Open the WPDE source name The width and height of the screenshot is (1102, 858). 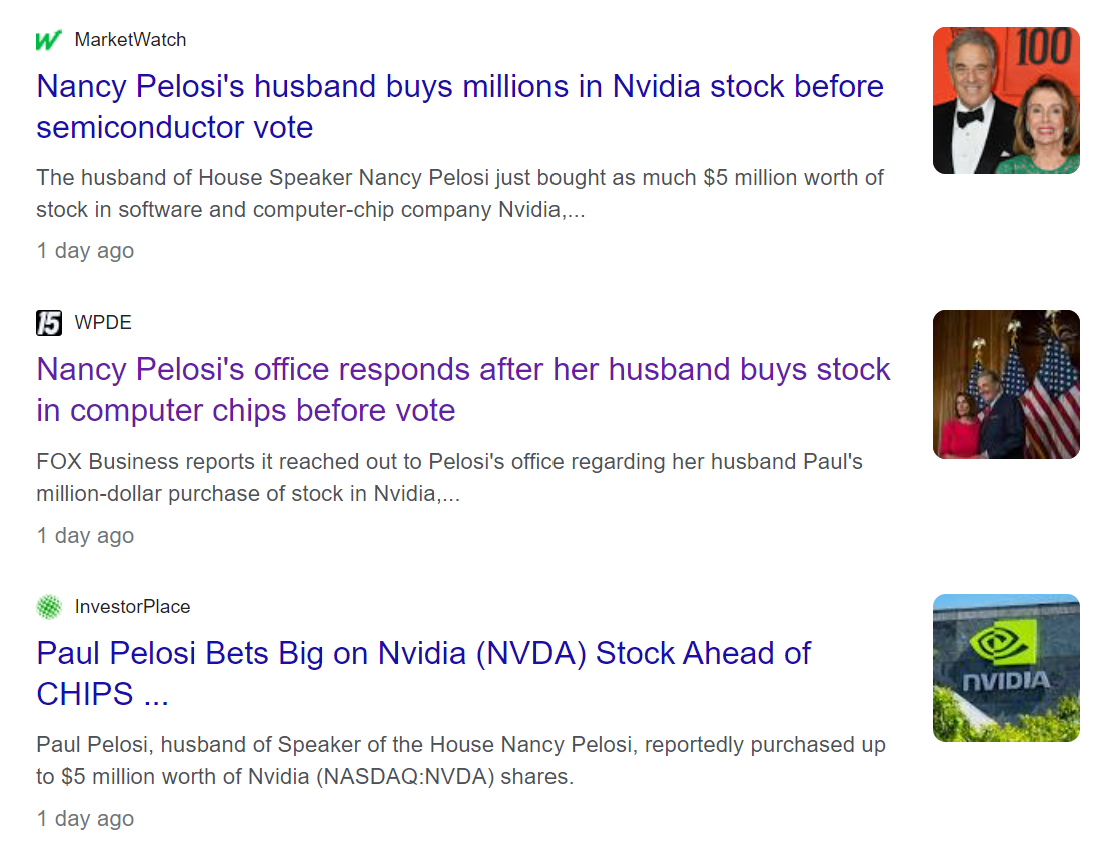coord(103,323)
